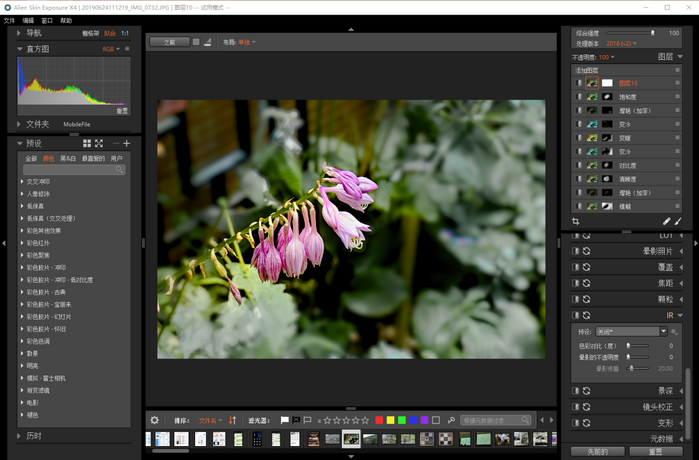The image size is (699, 460).
Task: Toggle the 饱和度 layer on or off
Action: click(x=579, y=96)
